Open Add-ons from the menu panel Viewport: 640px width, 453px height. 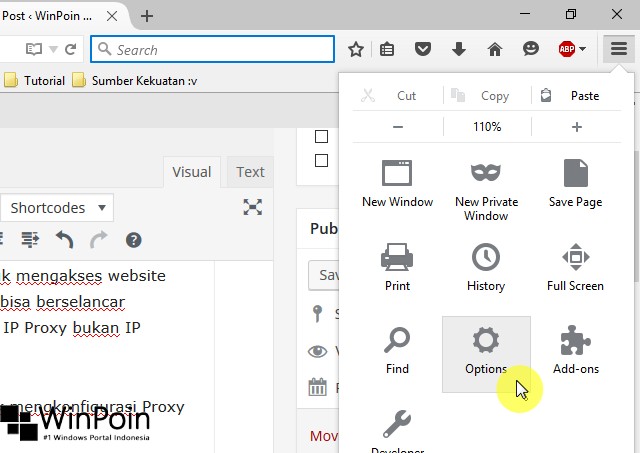(576, 350)
